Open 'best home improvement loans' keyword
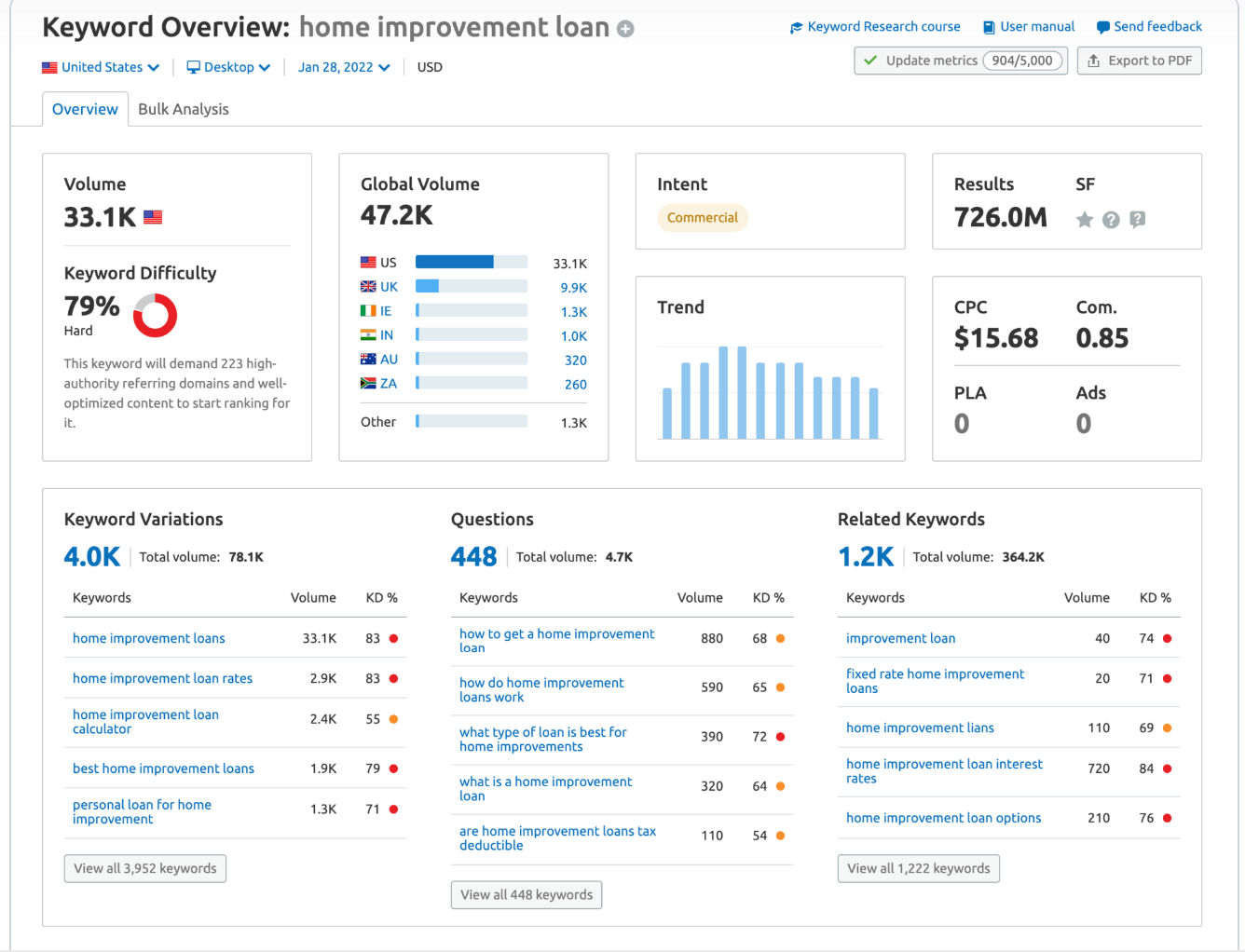1245x952 pixels. (x=164, y=769)
